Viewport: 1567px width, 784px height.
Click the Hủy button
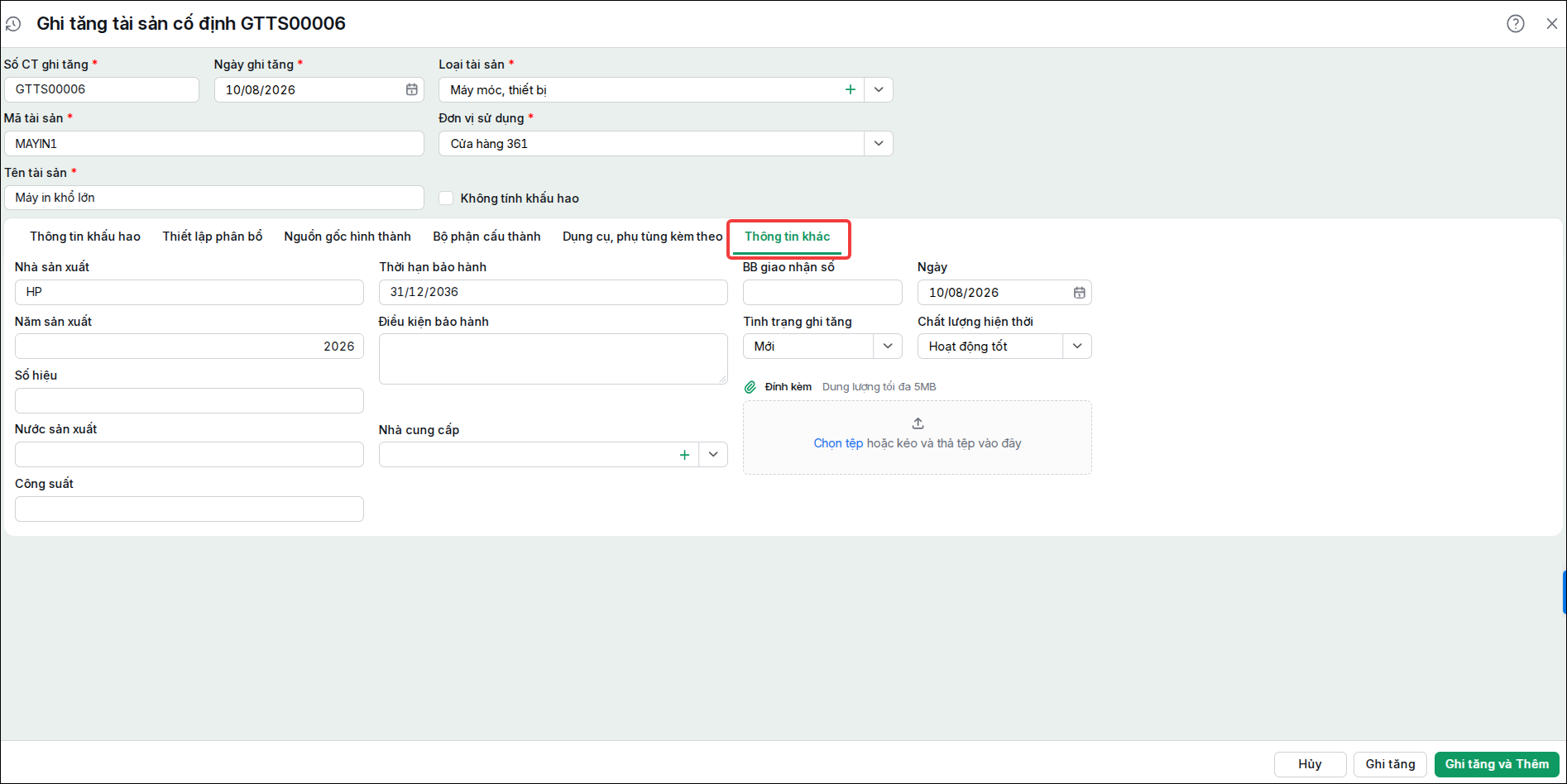1310,764
